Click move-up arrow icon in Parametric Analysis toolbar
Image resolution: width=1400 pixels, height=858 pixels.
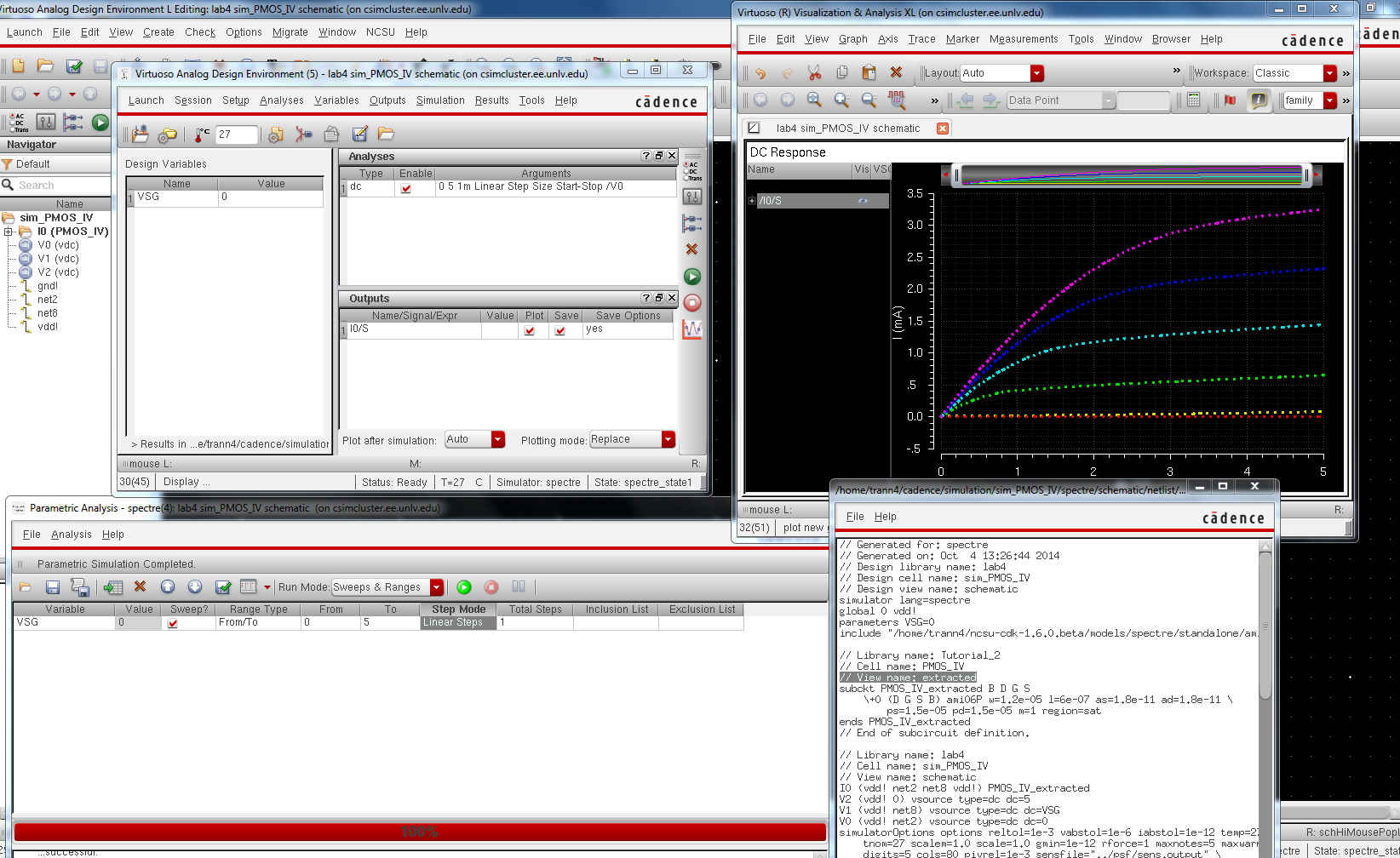(x=168, y=586)
